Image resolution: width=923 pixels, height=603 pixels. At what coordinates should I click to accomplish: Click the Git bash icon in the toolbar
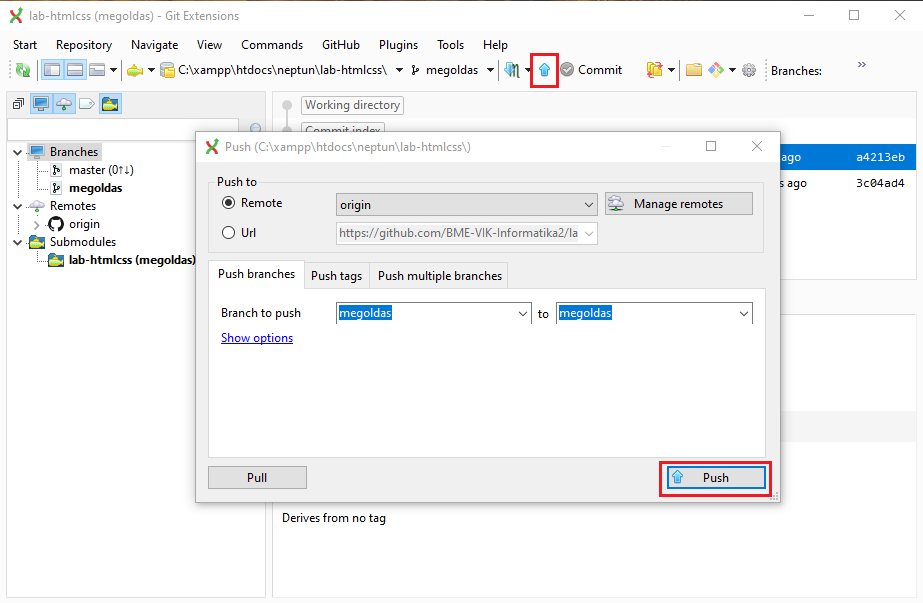pyautogui.click(x=716, y=70)
